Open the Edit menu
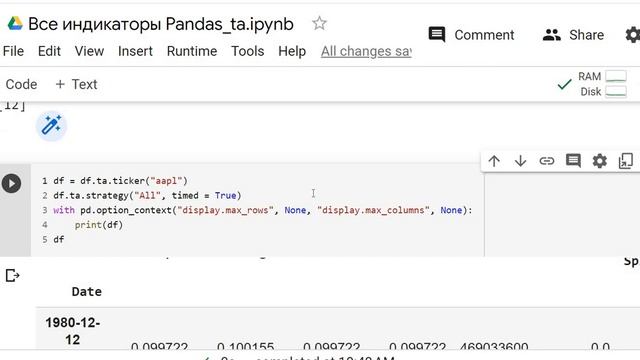Viewport: 640px width, 360px height. tap(49, 51)
